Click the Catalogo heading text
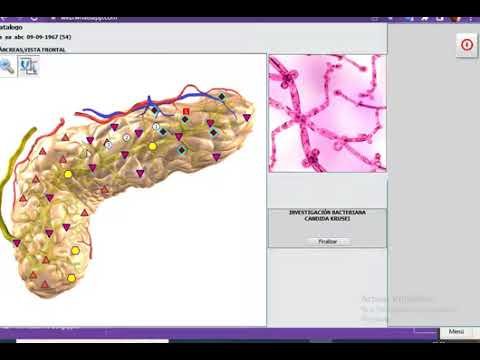Image resolution: width=480 pixels, height=360 pixels. tap(11, 27)
